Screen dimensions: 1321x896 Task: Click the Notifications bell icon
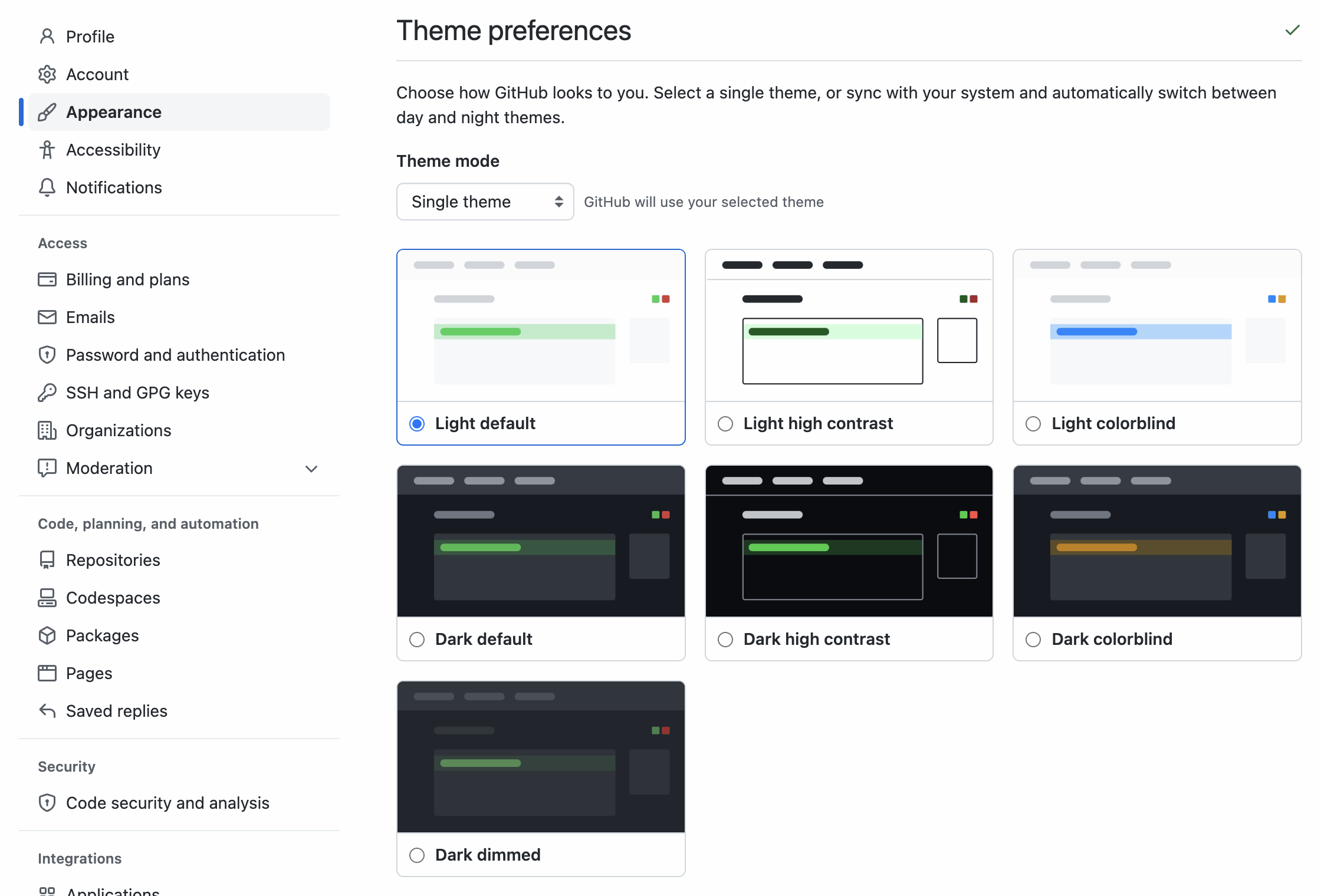point(47,187)
